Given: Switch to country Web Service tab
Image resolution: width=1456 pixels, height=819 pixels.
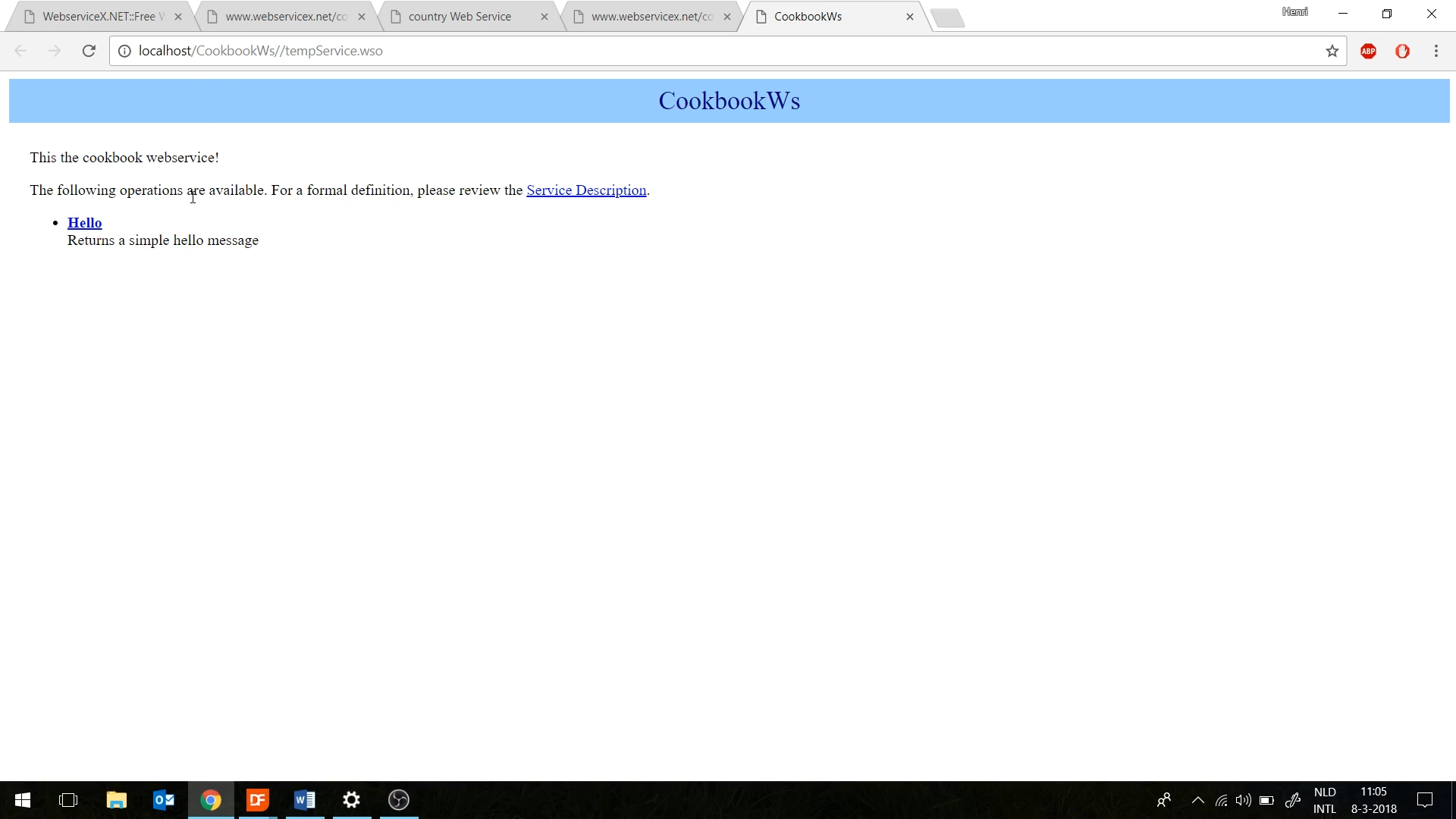Looking at the screenshot, I should [460, 17].
